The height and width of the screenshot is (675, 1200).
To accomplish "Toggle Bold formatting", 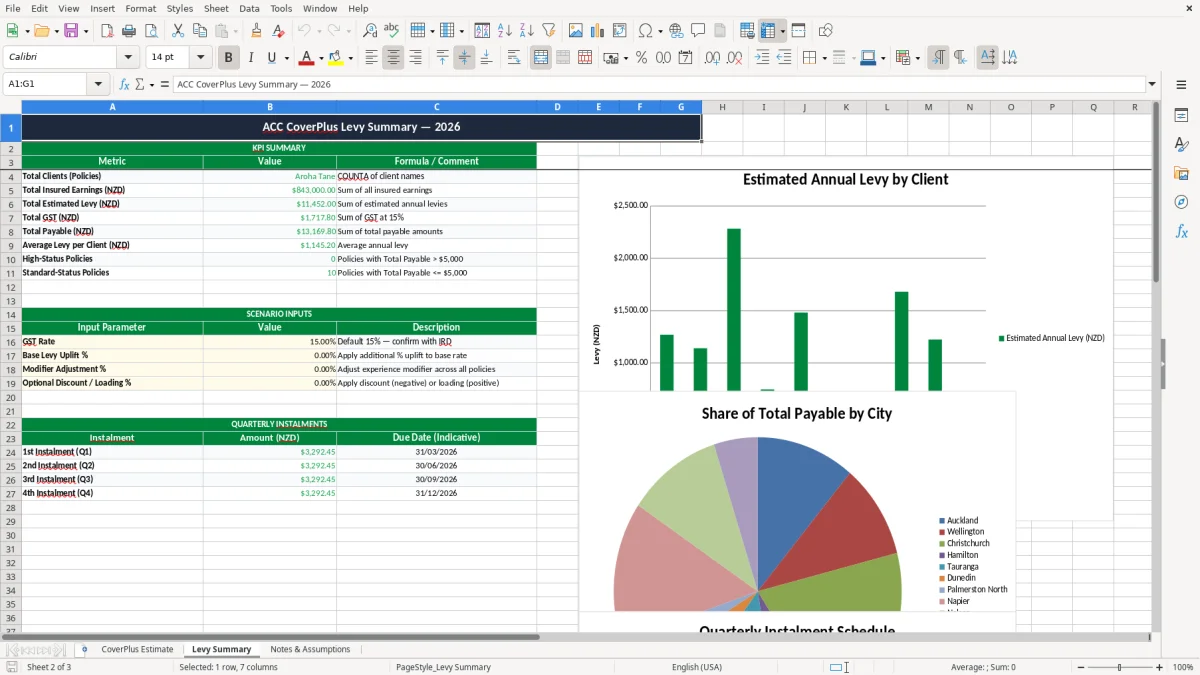I will coord(229,58).
